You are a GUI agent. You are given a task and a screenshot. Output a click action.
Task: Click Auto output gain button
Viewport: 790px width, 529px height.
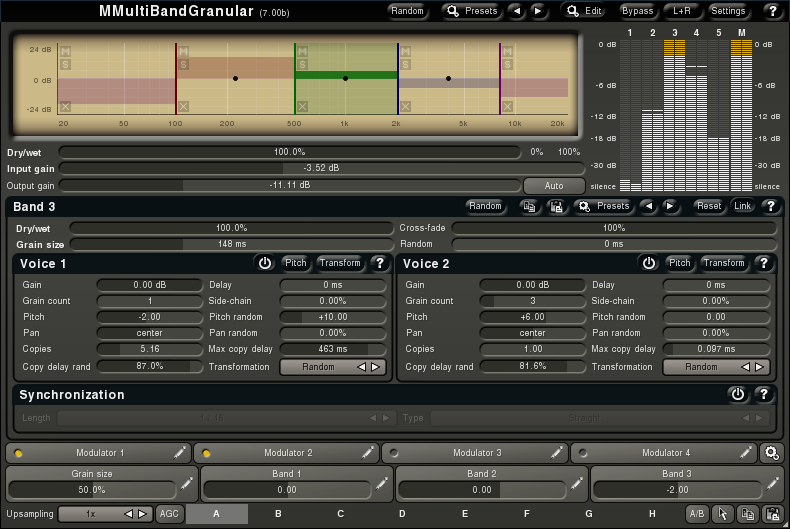pos(554,186)
